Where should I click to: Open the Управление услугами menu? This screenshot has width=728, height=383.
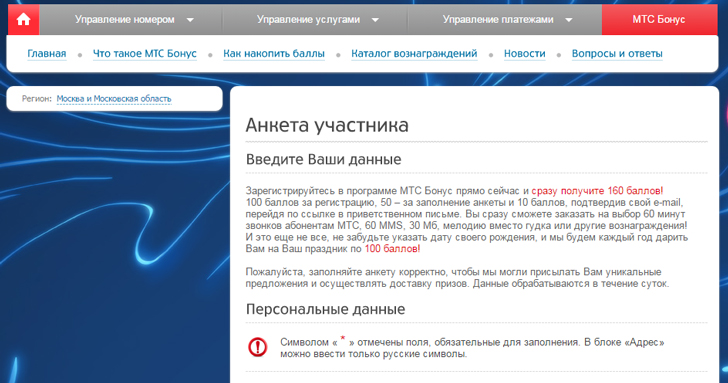coord(308,19)
